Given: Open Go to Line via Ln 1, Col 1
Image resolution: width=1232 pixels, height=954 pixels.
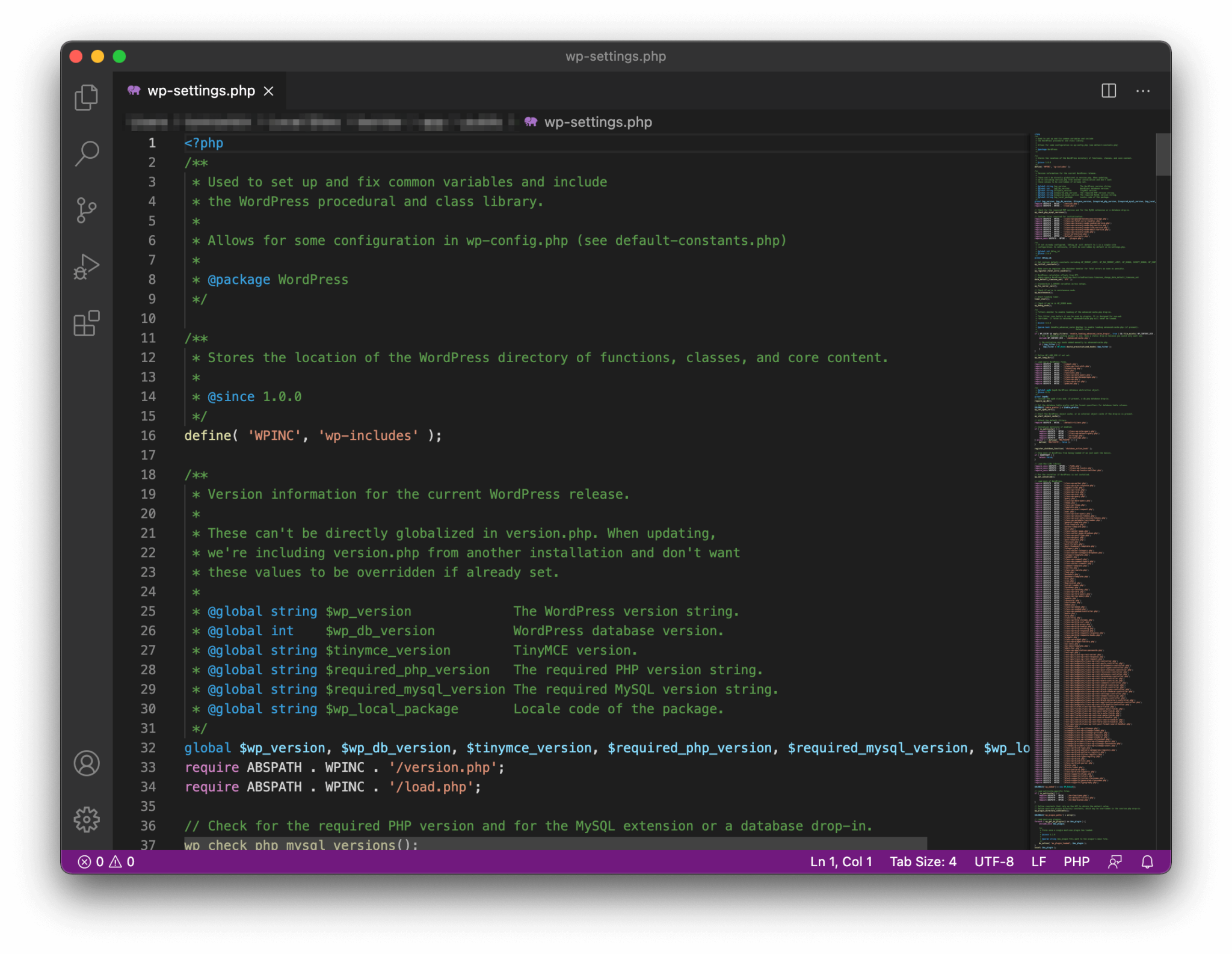Looking at the screenshot, I should (x=841, y=861).
